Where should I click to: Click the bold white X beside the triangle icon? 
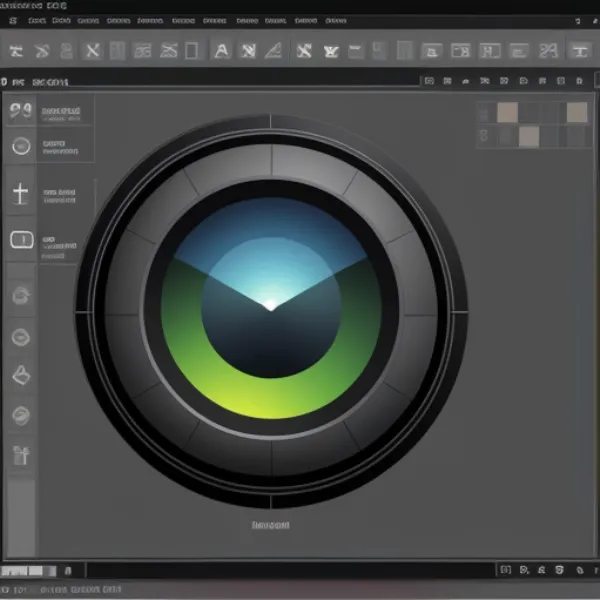304,51
